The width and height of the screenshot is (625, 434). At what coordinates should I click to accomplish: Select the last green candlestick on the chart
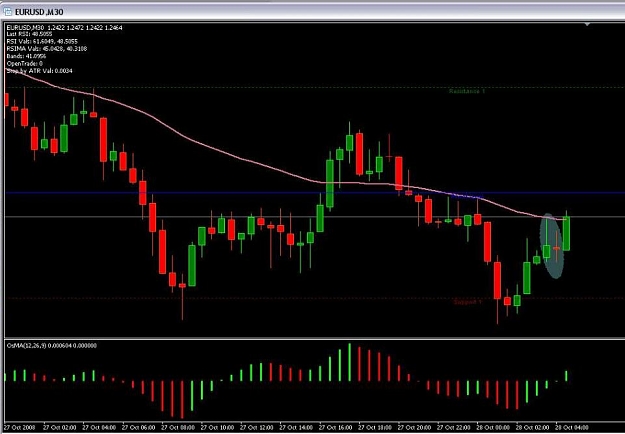tap(566, 233)
